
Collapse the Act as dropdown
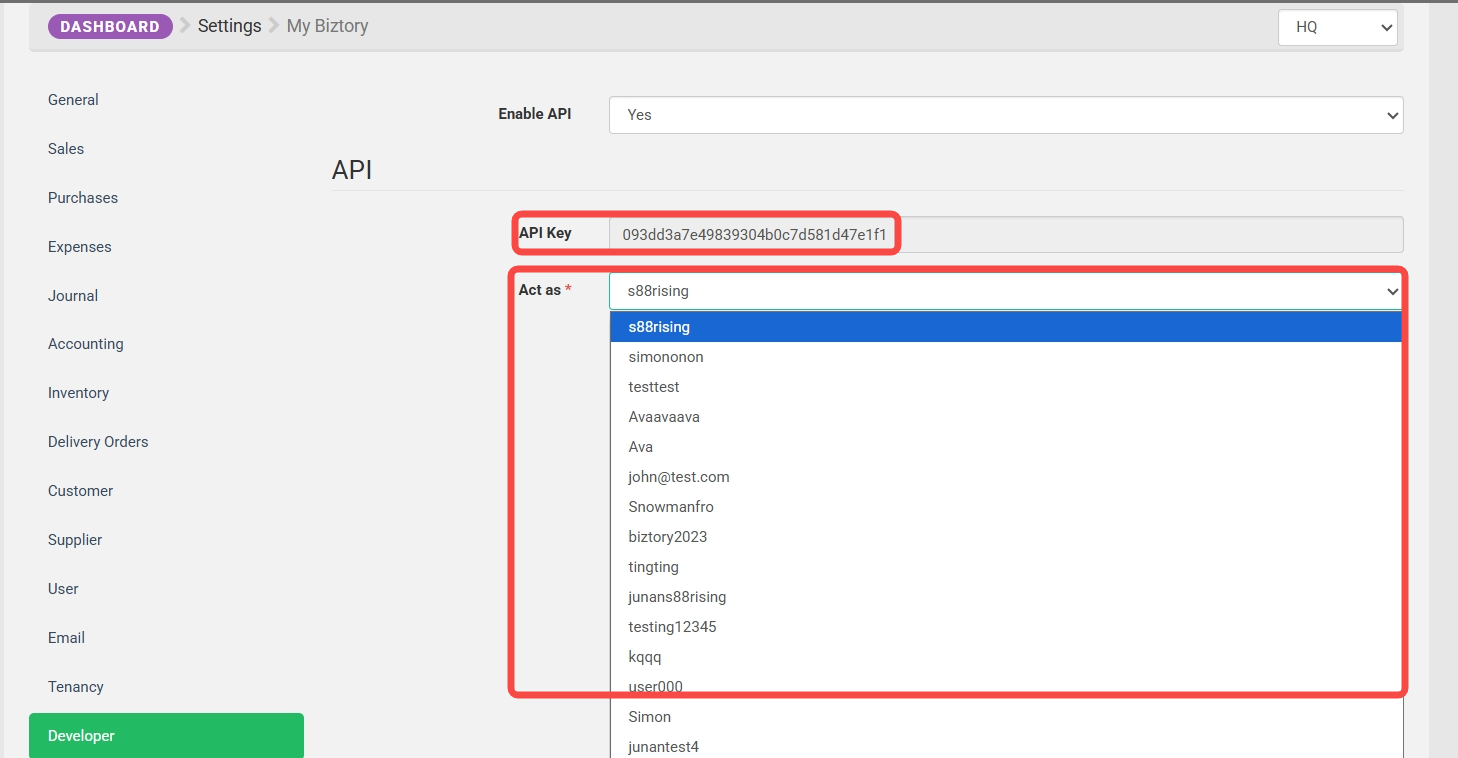1006,291
